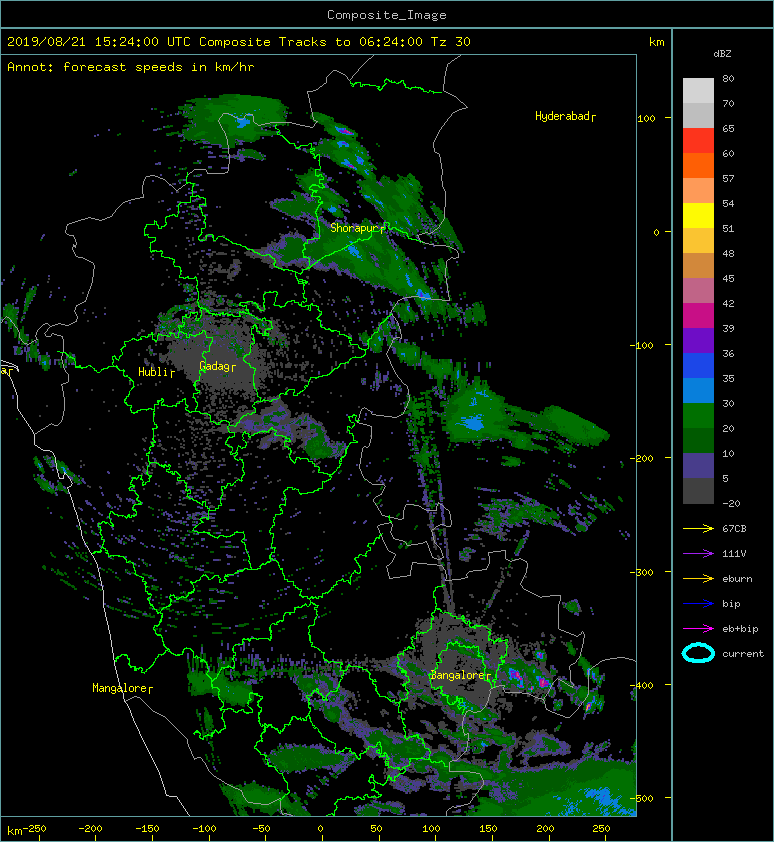This screenshot has width=774, height=842.
Task: Click the -500 tick on right axis
Action: coord(644,799)
